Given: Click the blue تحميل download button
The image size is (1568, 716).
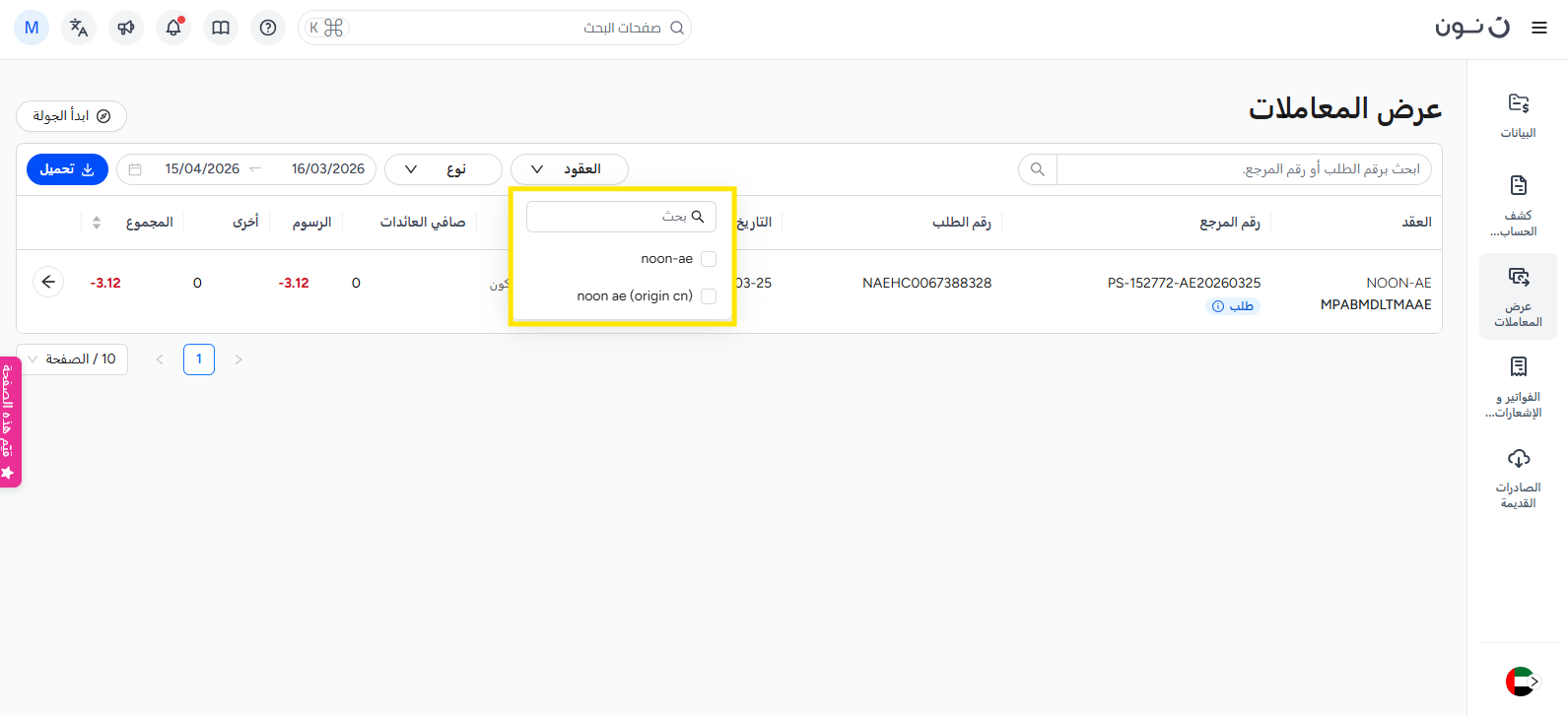Looking at the screenshot, I should pos(67,169).
